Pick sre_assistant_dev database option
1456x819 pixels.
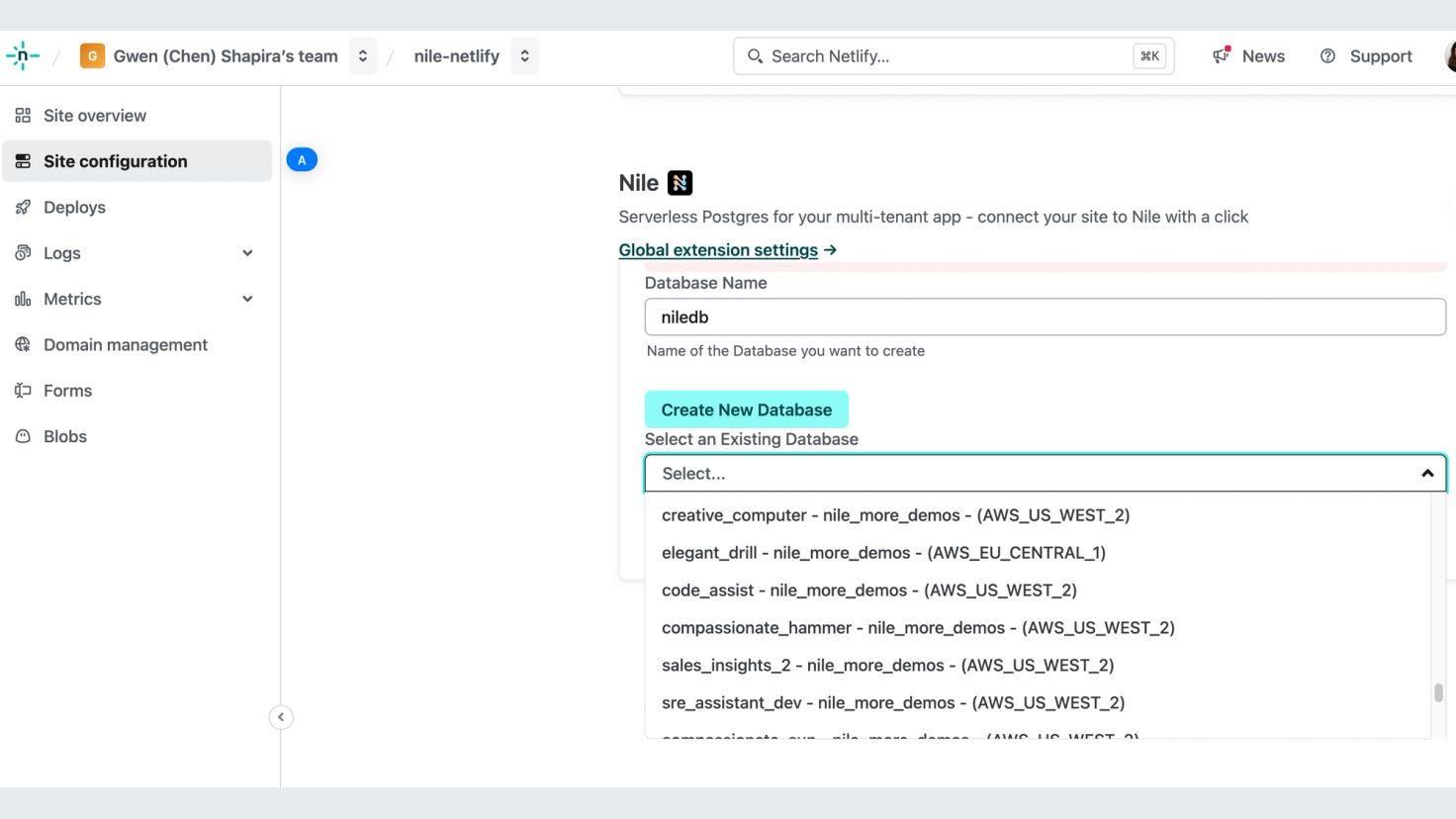[x=1038, y=703]
